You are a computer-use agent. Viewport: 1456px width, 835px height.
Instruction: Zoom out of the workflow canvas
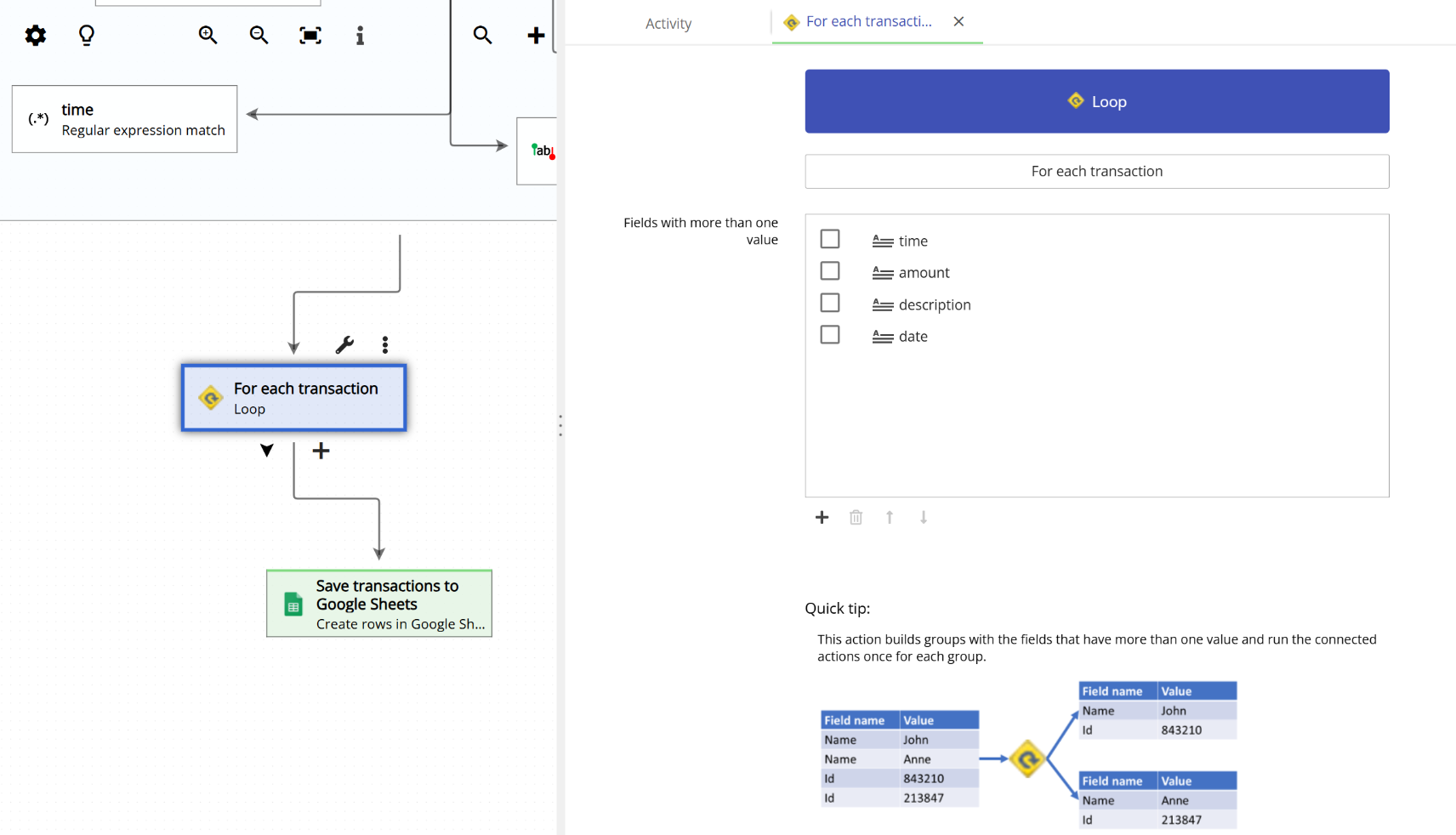tap(258, 35)
